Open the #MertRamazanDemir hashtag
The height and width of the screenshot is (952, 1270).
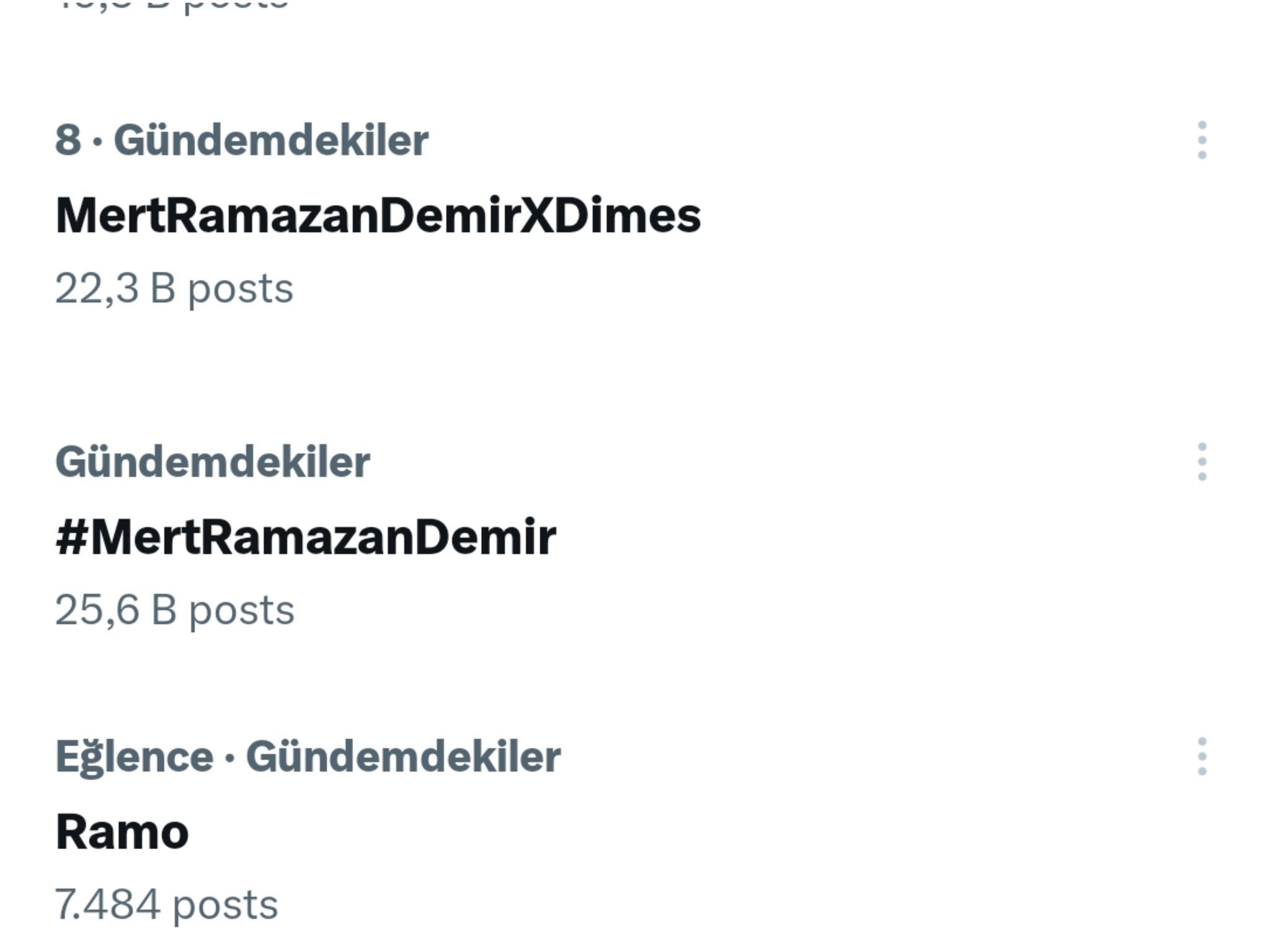[306, 537]
